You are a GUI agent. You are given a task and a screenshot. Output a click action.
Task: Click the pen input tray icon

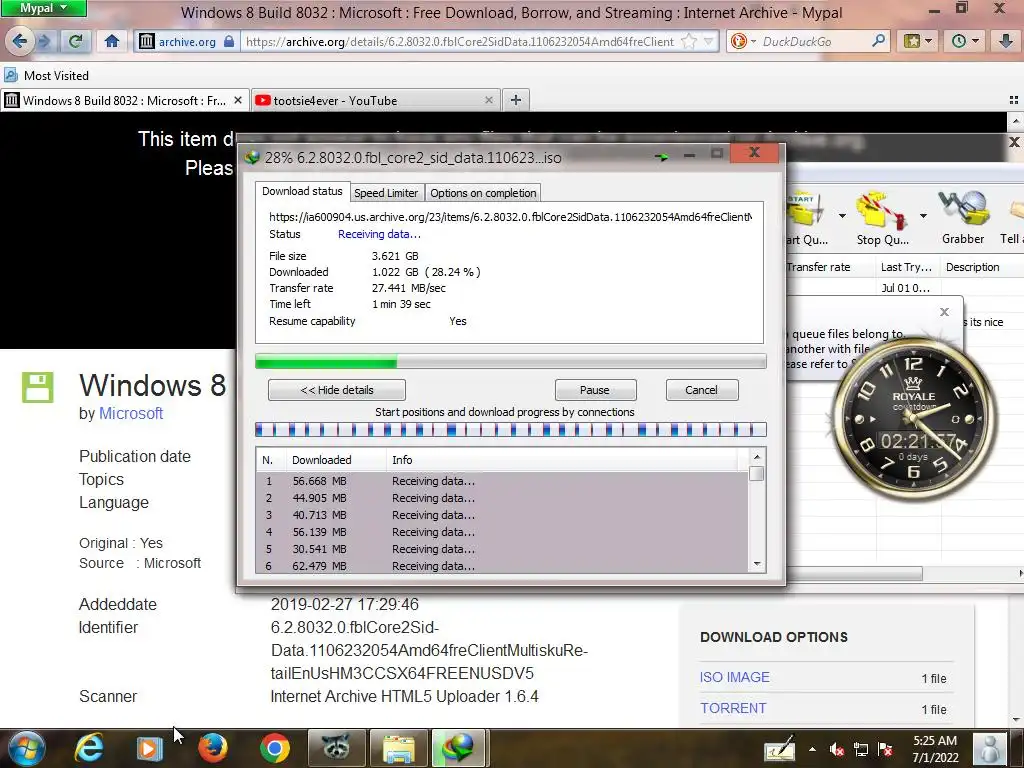tap(779, 748)
